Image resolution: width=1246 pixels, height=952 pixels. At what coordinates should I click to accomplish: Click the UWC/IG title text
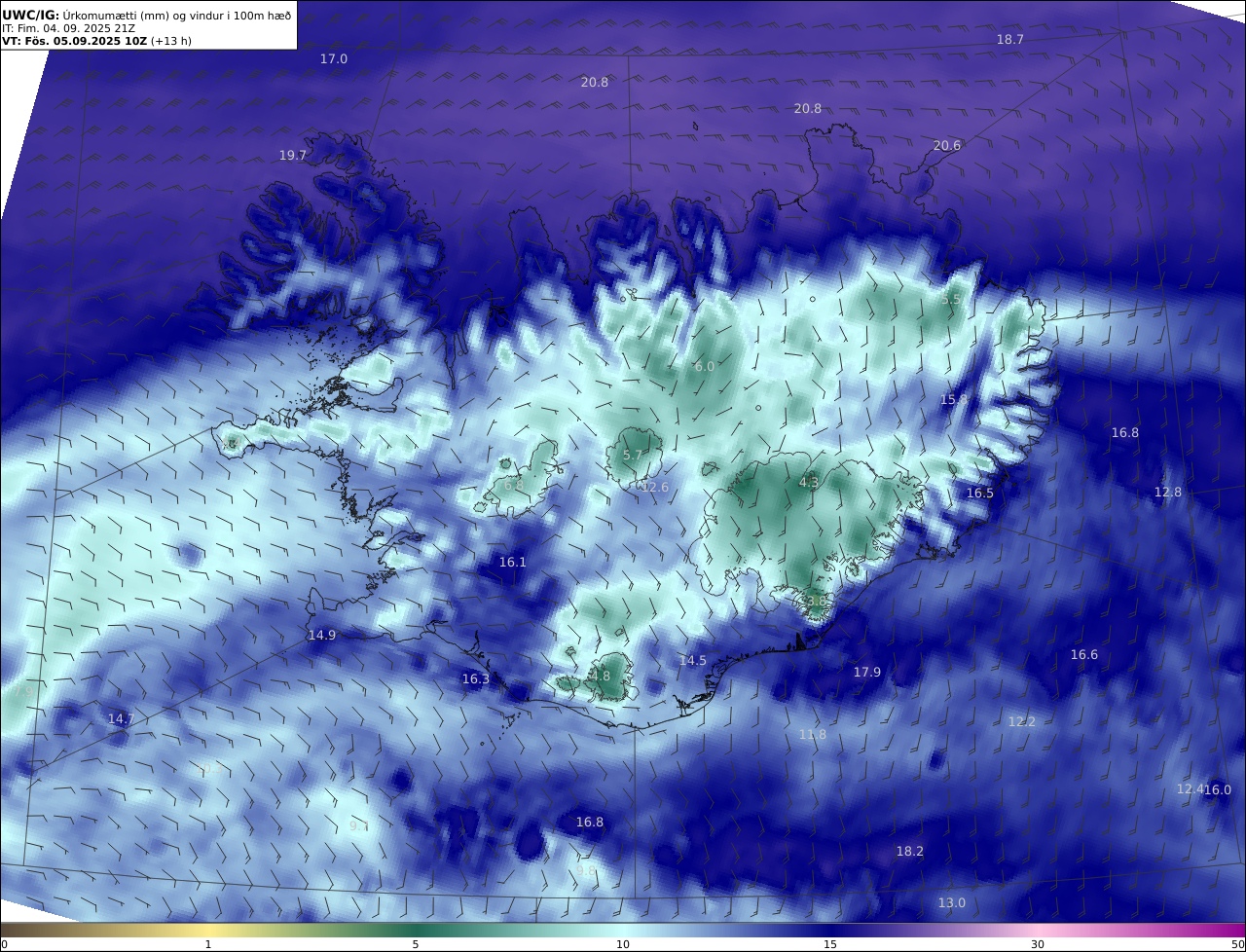(31, 15)
